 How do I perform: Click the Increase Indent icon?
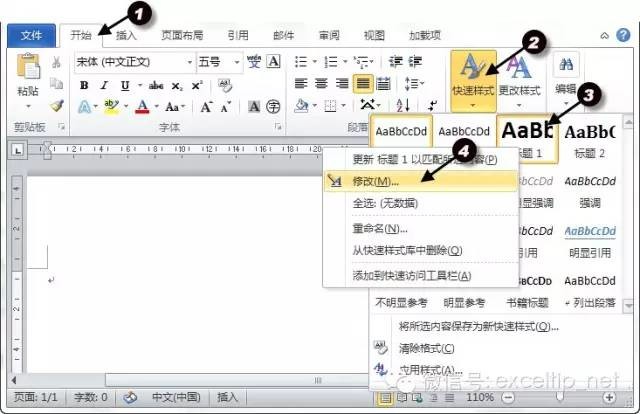click(415, 62)
